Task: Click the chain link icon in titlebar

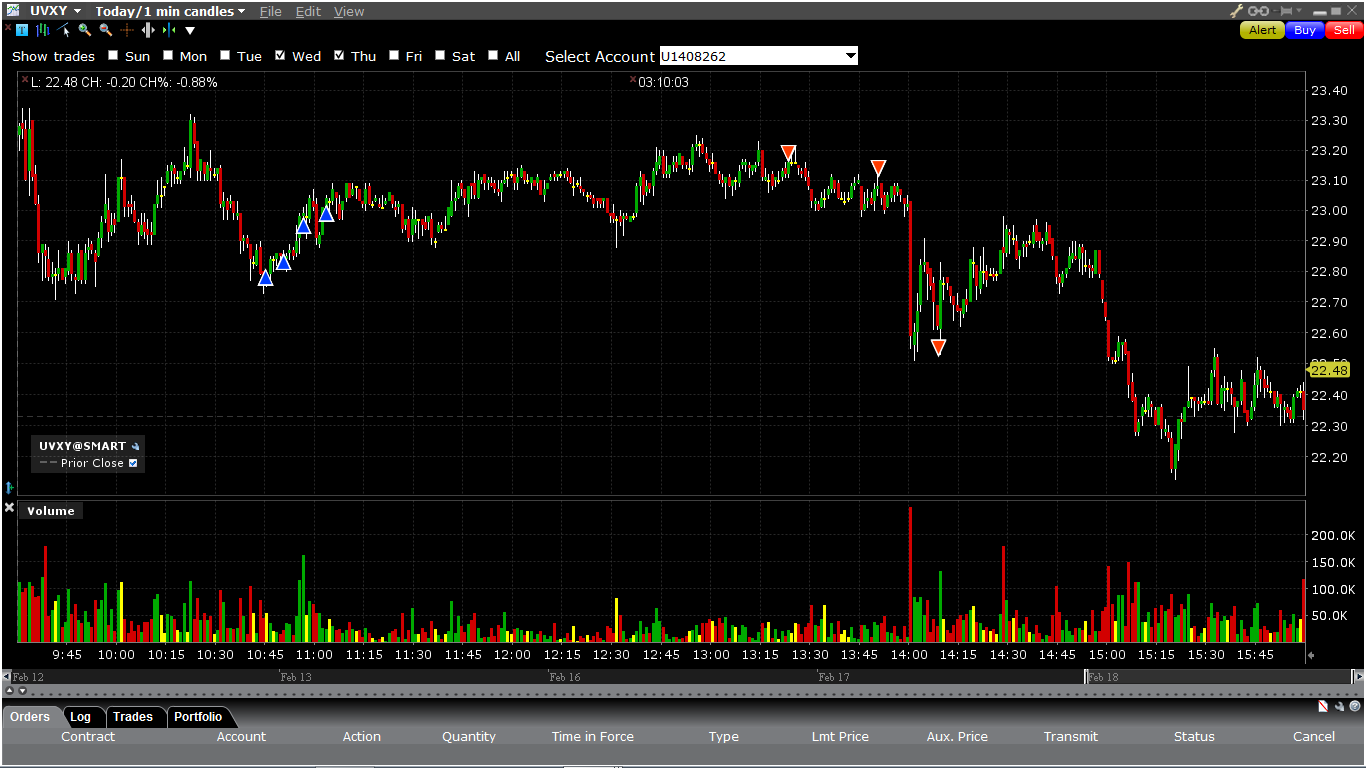Action: coord(1258,10)
